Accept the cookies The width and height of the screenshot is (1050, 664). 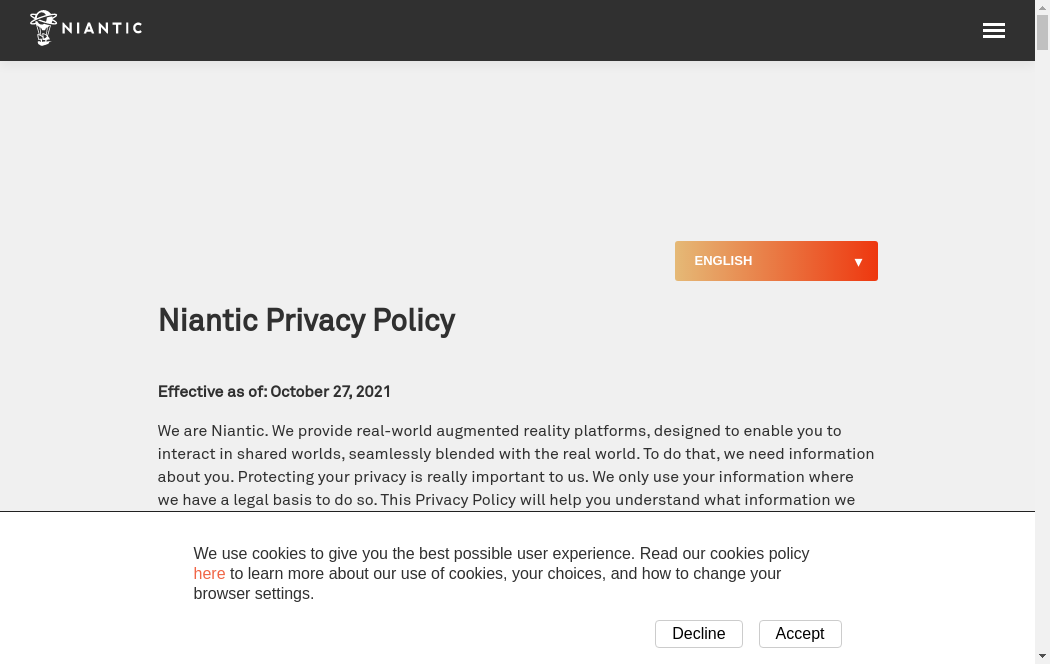pos(800,634)
